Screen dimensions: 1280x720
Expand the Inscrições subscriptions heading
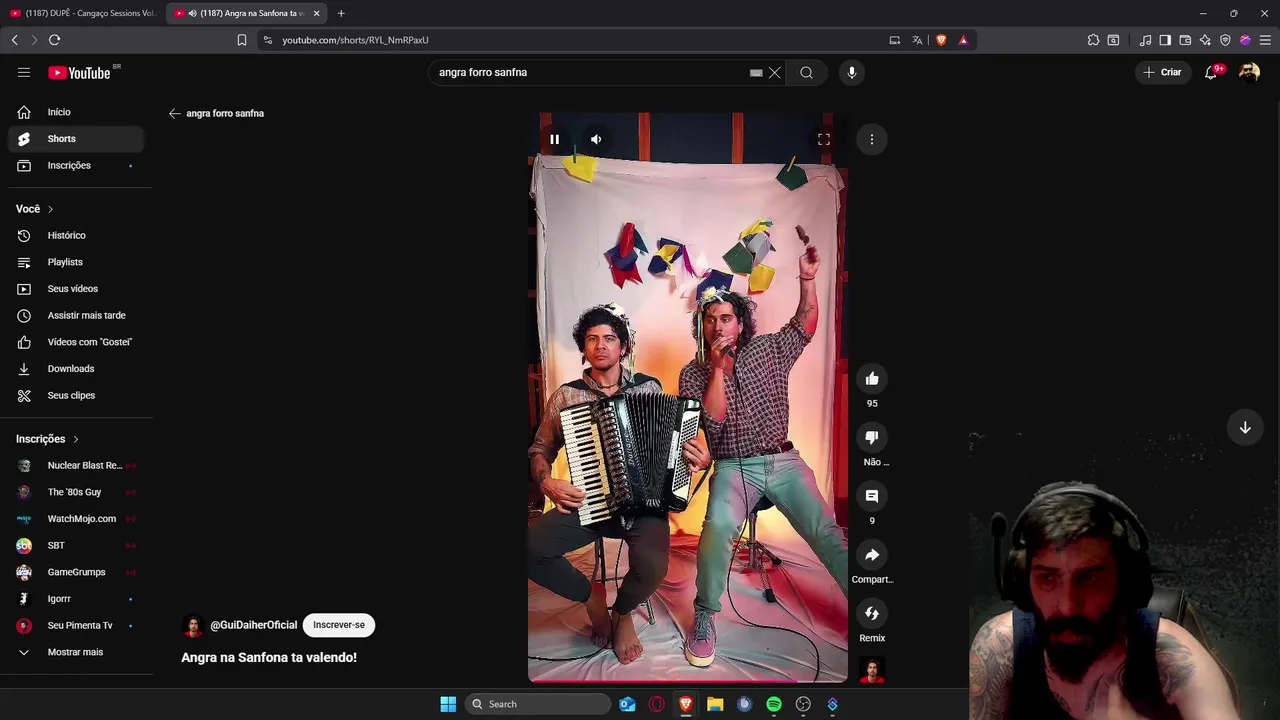[x=47, y=439]
